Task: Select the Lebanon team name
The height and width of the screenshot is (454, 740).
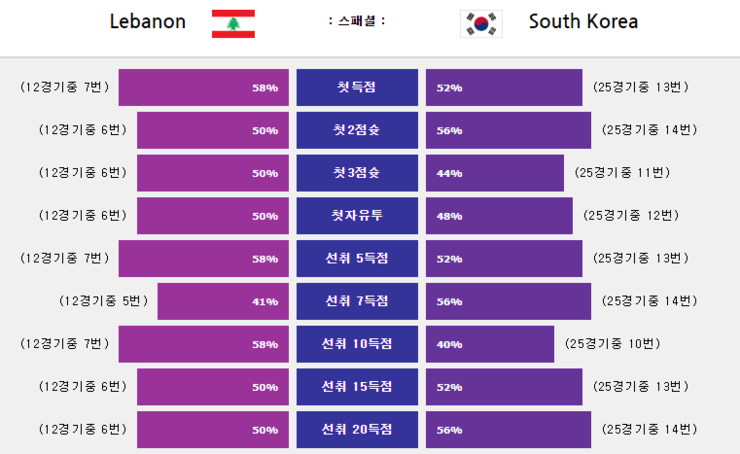Action: coord(148,22)
